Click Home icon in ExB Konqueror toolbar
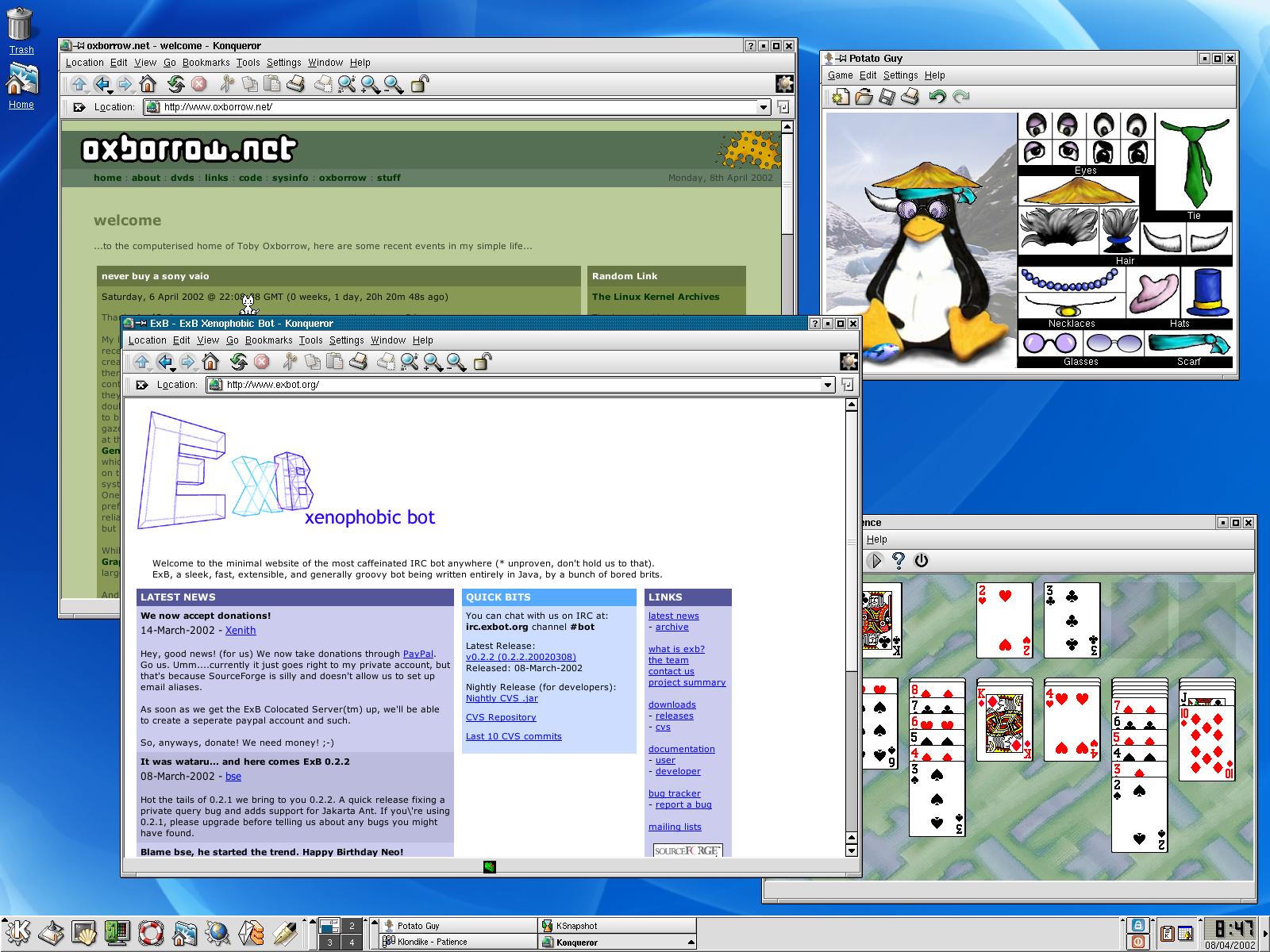This screenshot has height=952, width=1270. click(x=210, y=363)
